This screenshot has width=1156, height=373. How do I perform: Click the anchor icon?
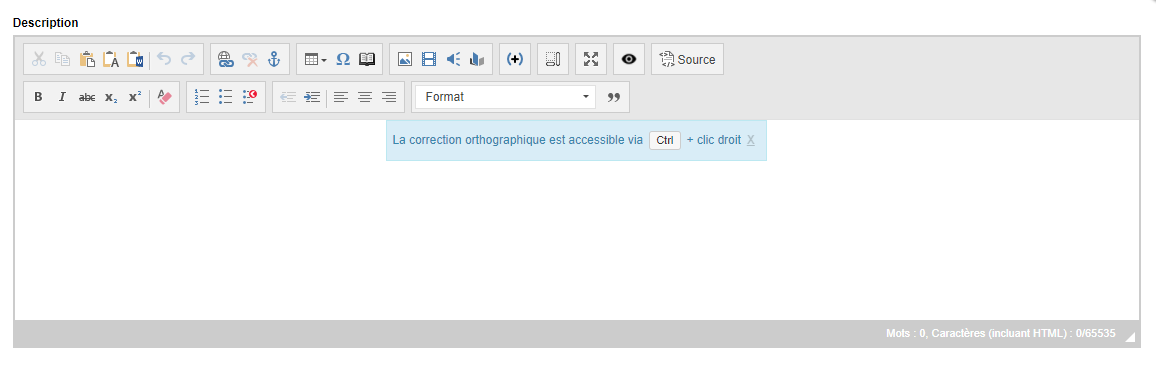click(x=274, y=60)
